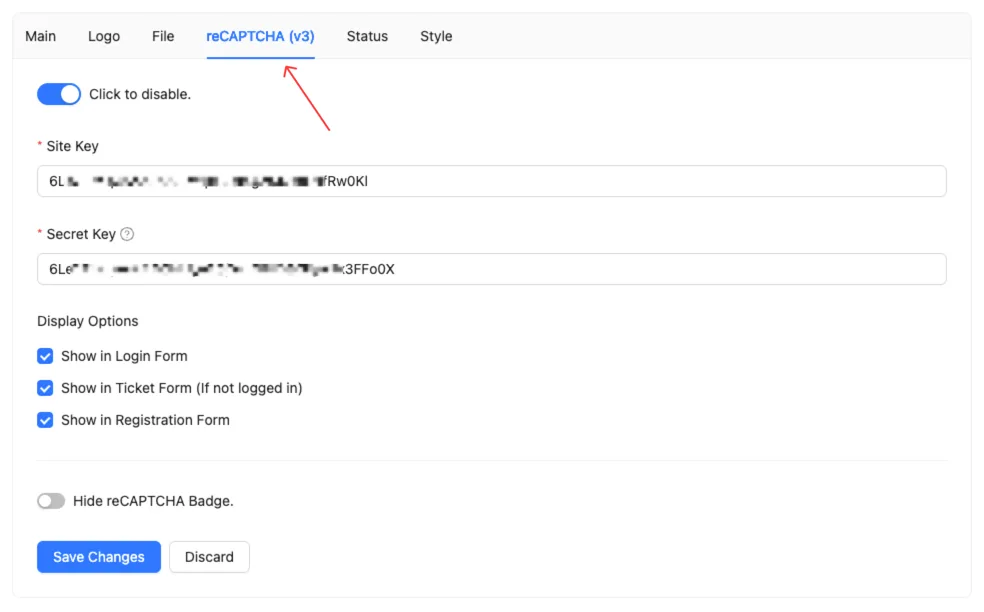Click the "Hide reCAPTCHA Badge." label text
Screen dimensions: 984x612
[x=153, y=501]
